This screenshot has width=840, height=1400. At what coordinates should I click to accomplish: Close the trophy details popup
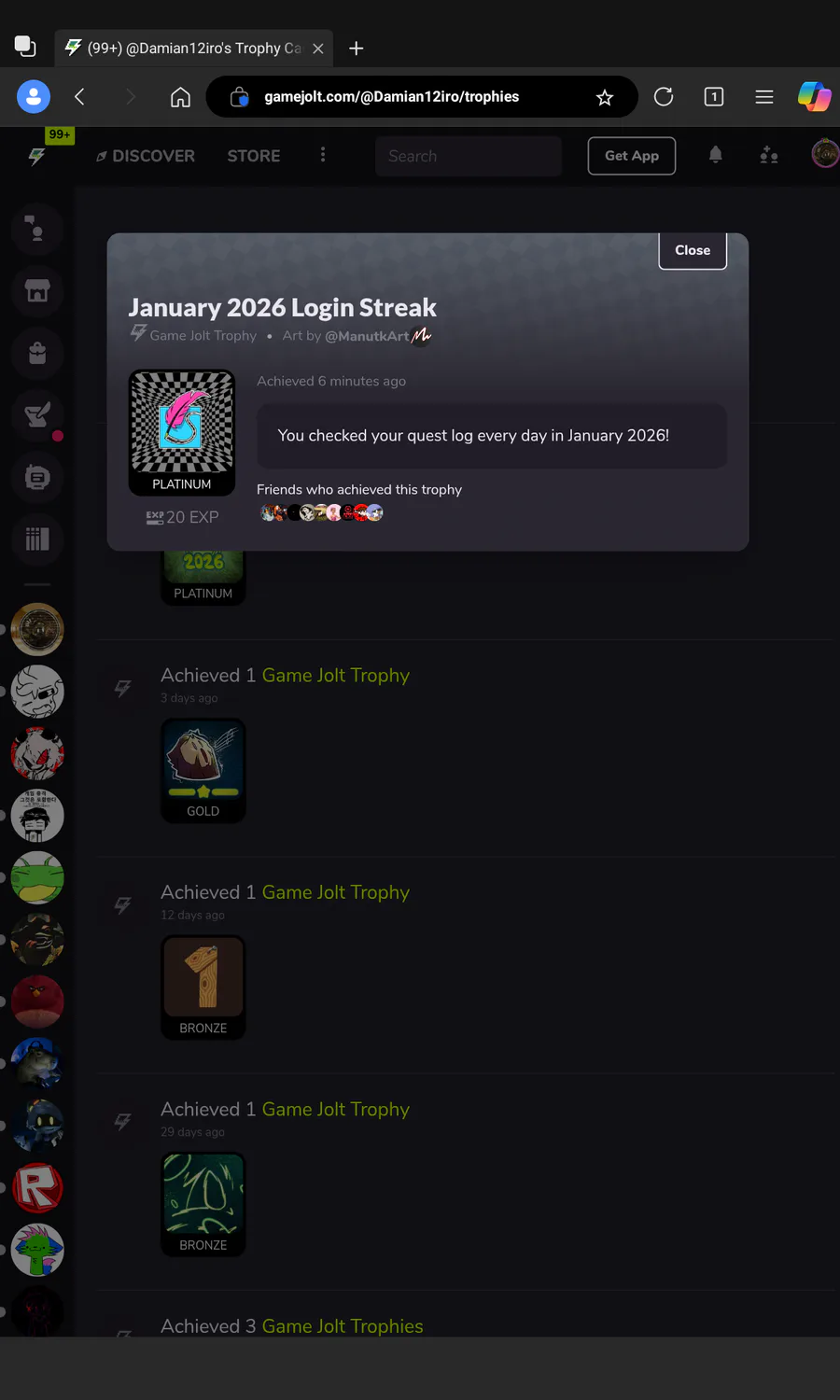693,250
